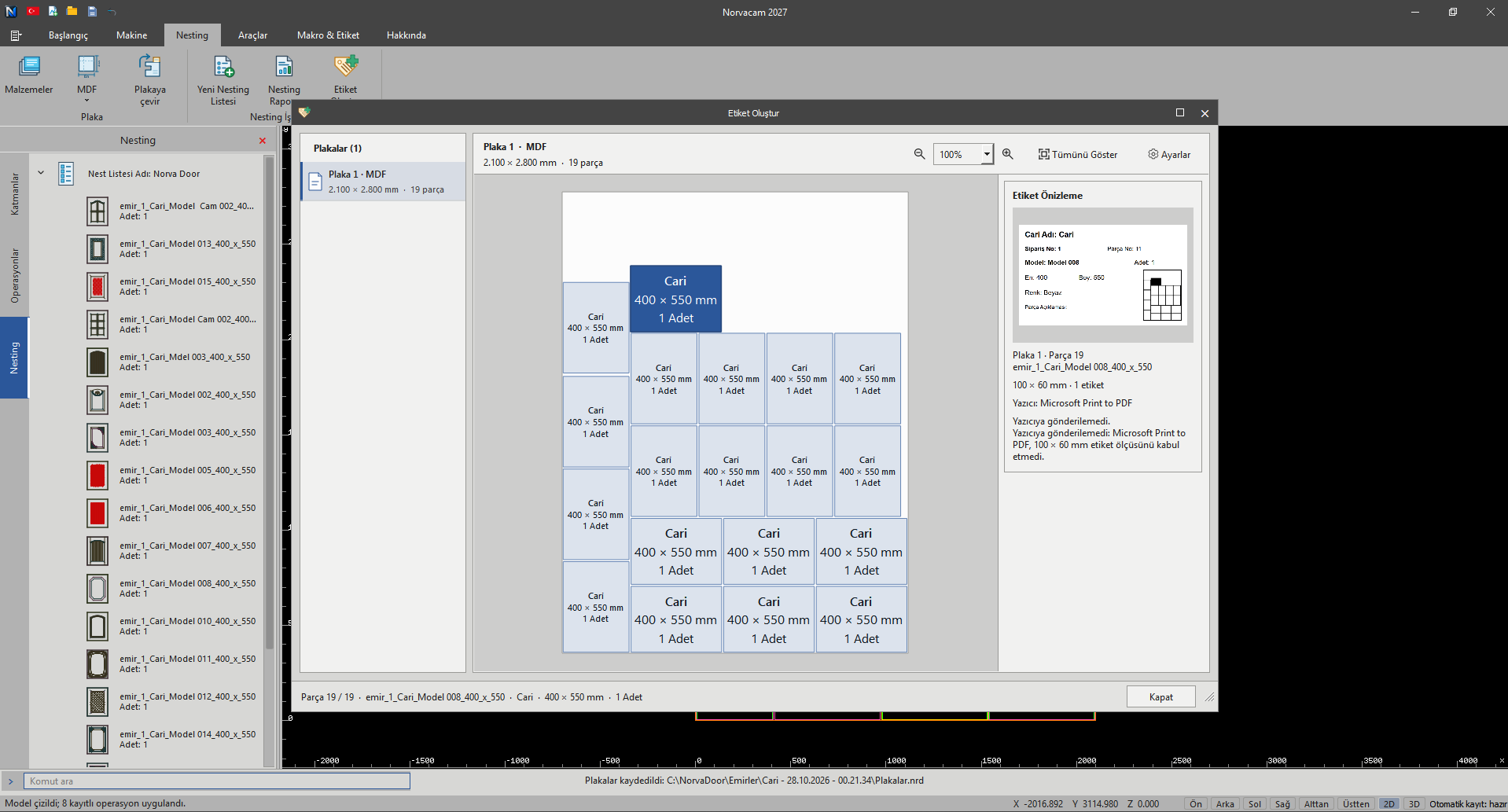Click the Nesting list vertical scrollbar
Image resolution: width=1508 pixels, height=812 pixels.
[269, 401]
